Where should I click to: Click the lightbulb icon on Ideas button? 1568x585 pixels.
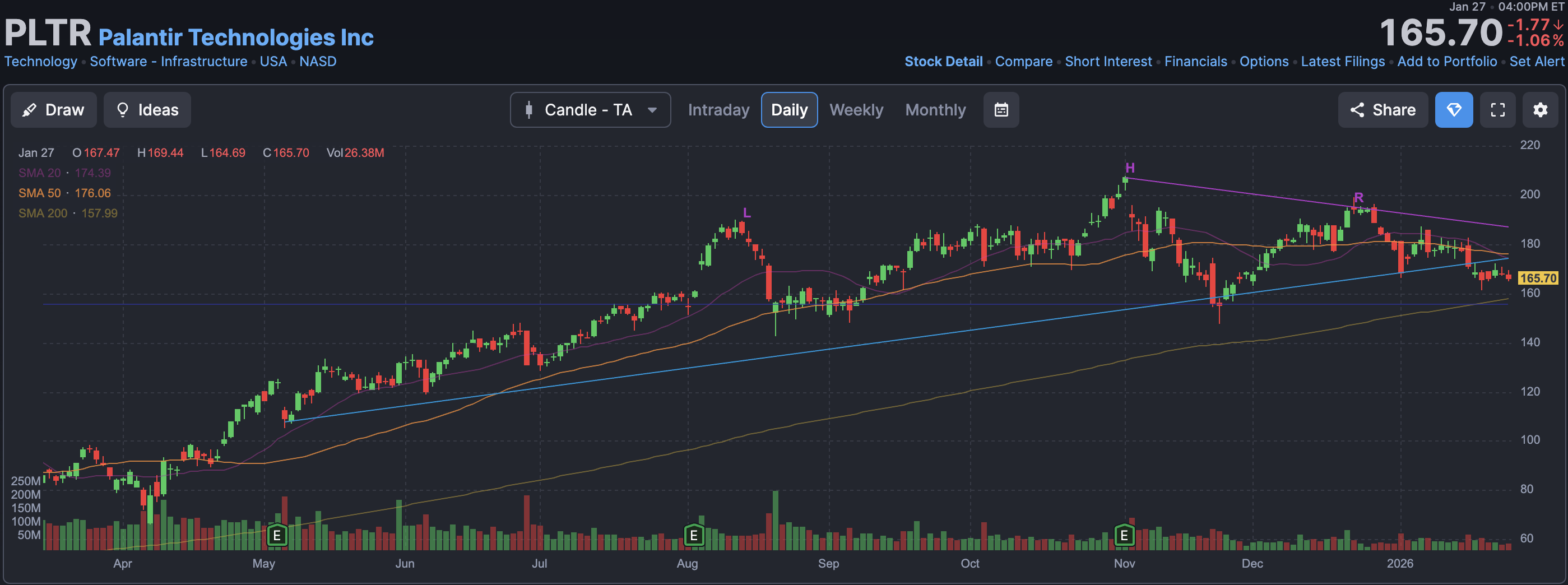click(122, 110)
